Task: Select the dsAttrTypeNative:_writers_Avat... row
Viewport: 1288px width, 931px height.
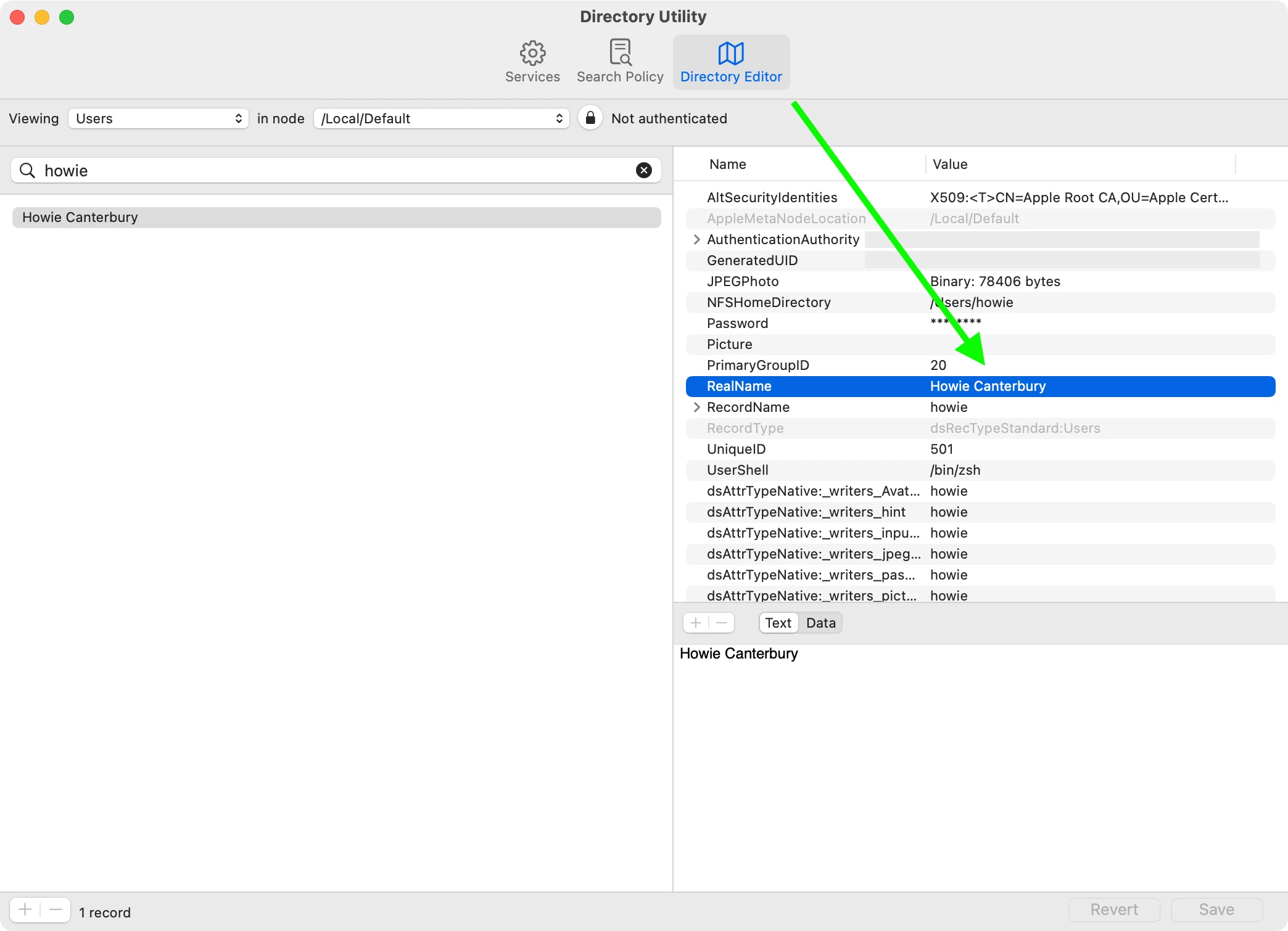Action: 981,491
